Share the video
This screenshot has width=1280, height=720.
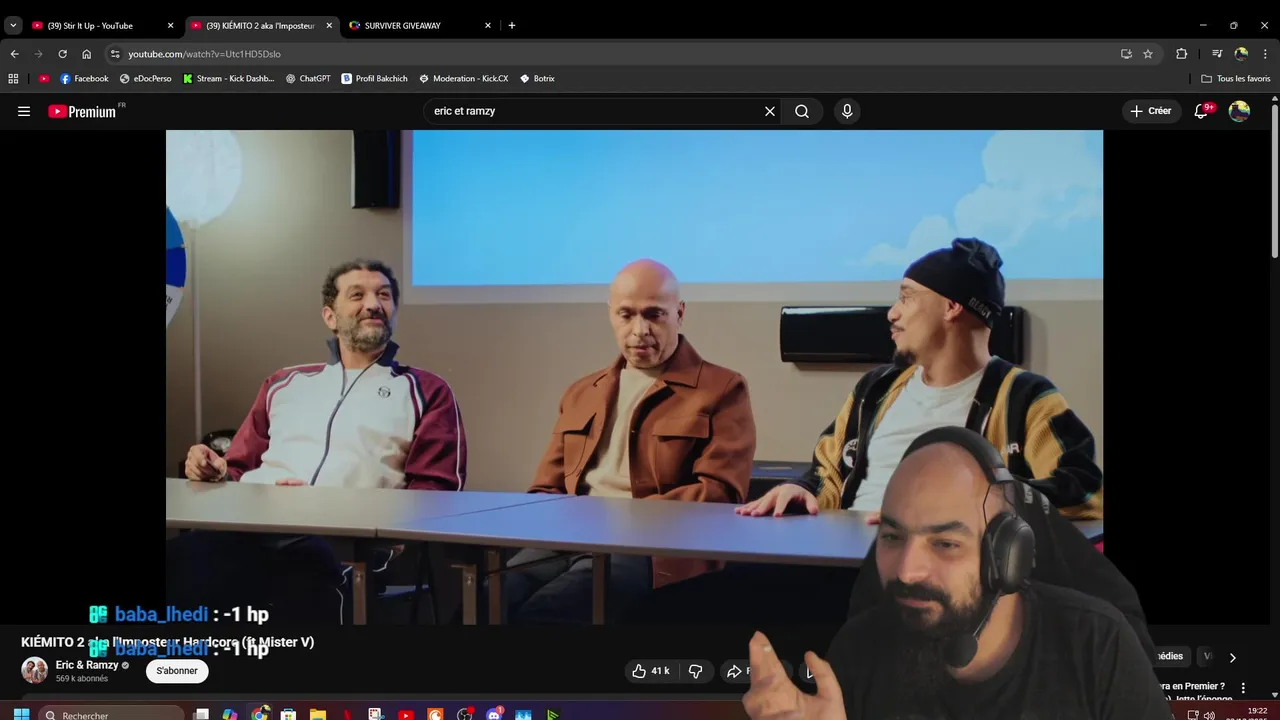[x=742, y=671]
